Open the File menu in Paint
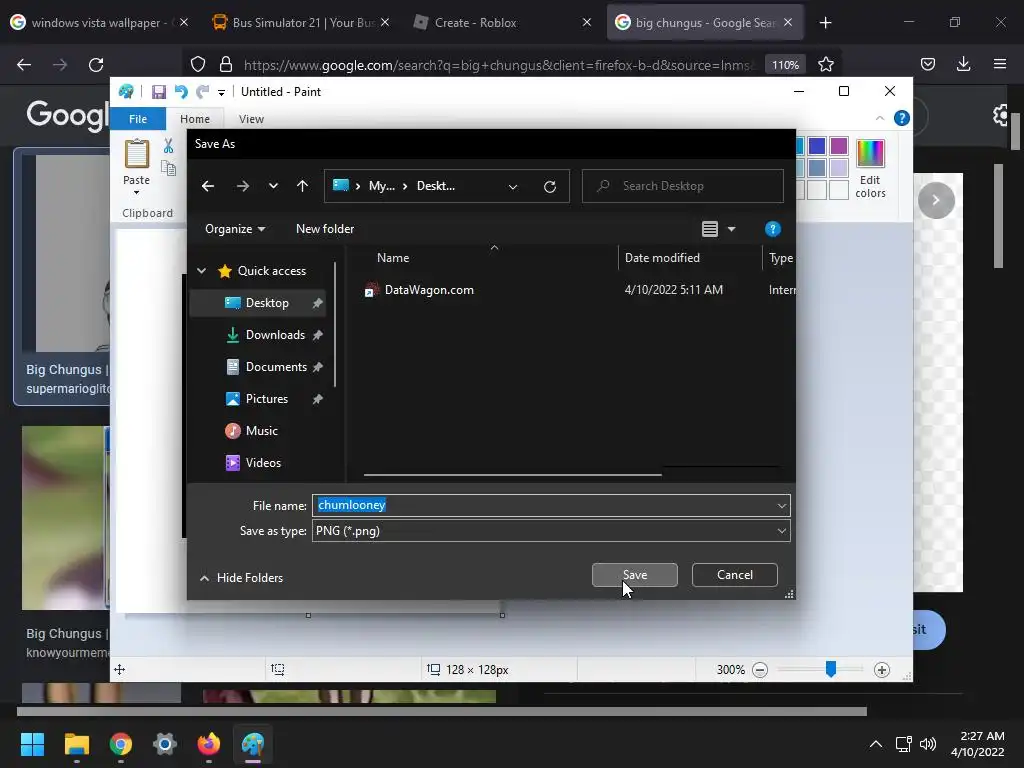Viewport: 1024px width, 768px height. tap(138, 119)
